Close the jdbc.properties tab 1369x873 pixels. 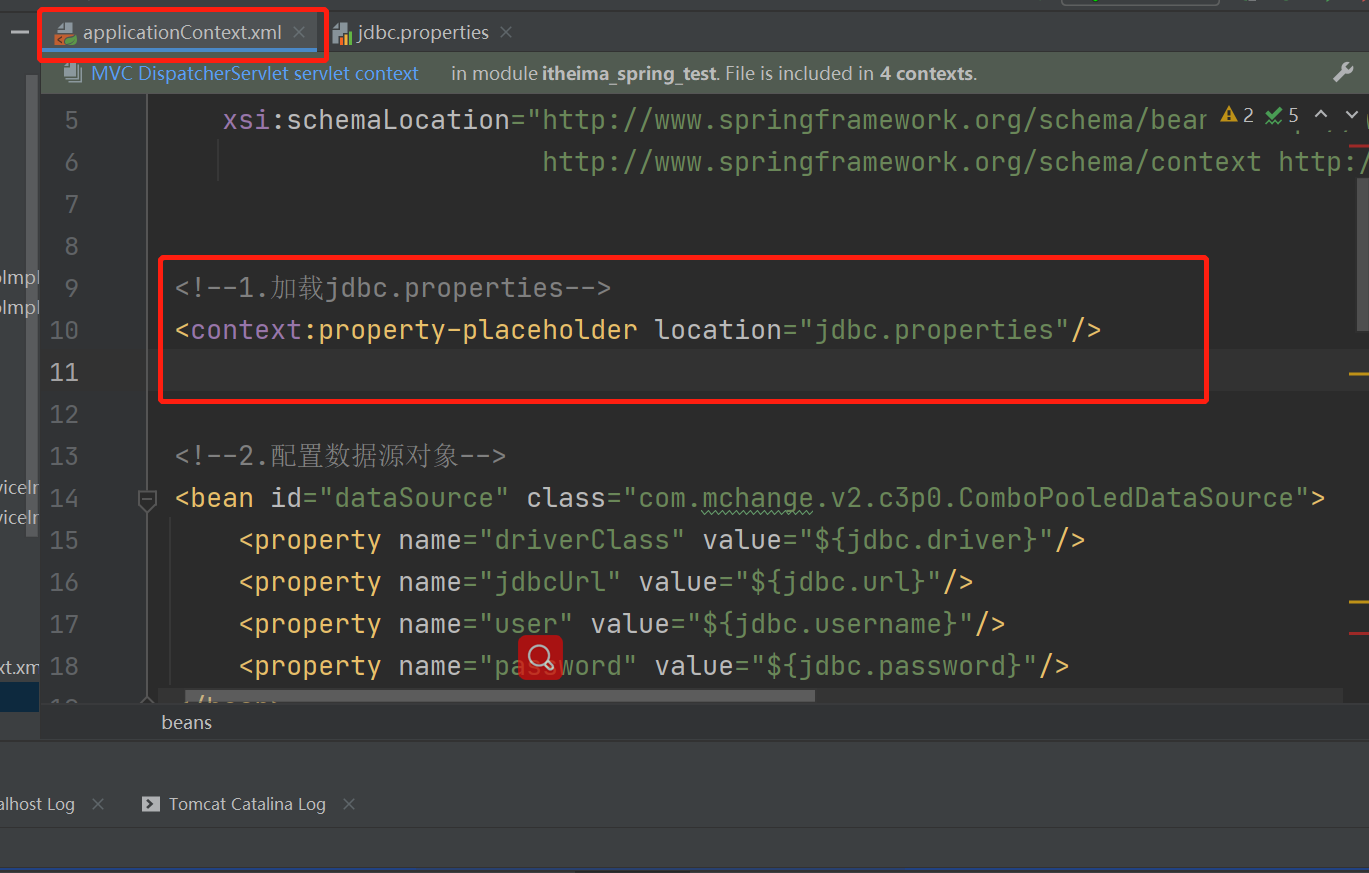505,31
